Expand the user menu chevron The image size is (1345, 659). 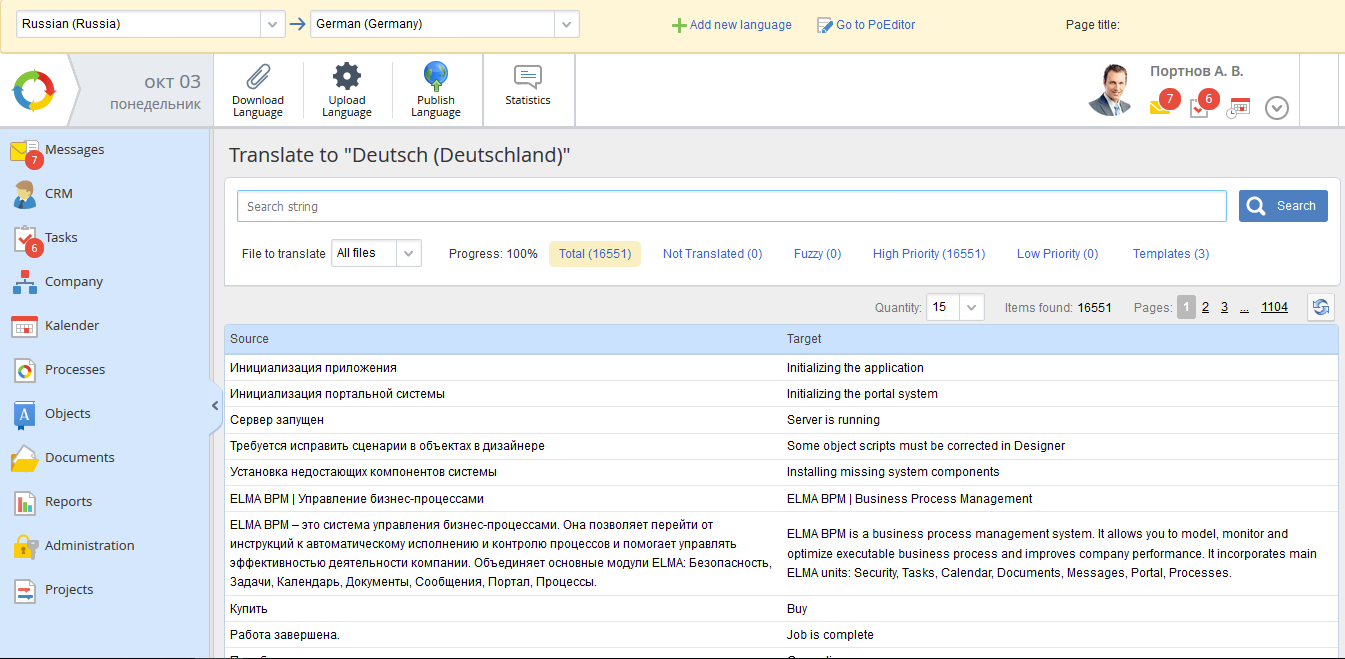click(x=1276, y=108)
